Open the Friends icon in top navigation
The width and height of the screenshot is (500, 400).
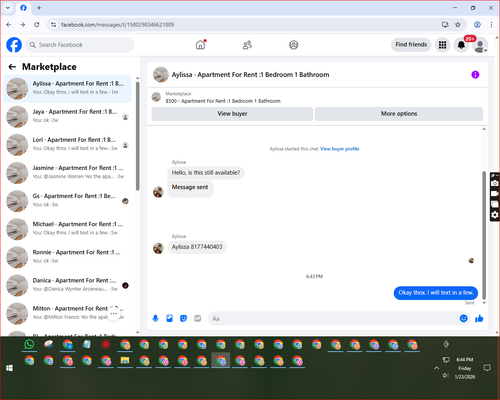[x=247, y=45]
